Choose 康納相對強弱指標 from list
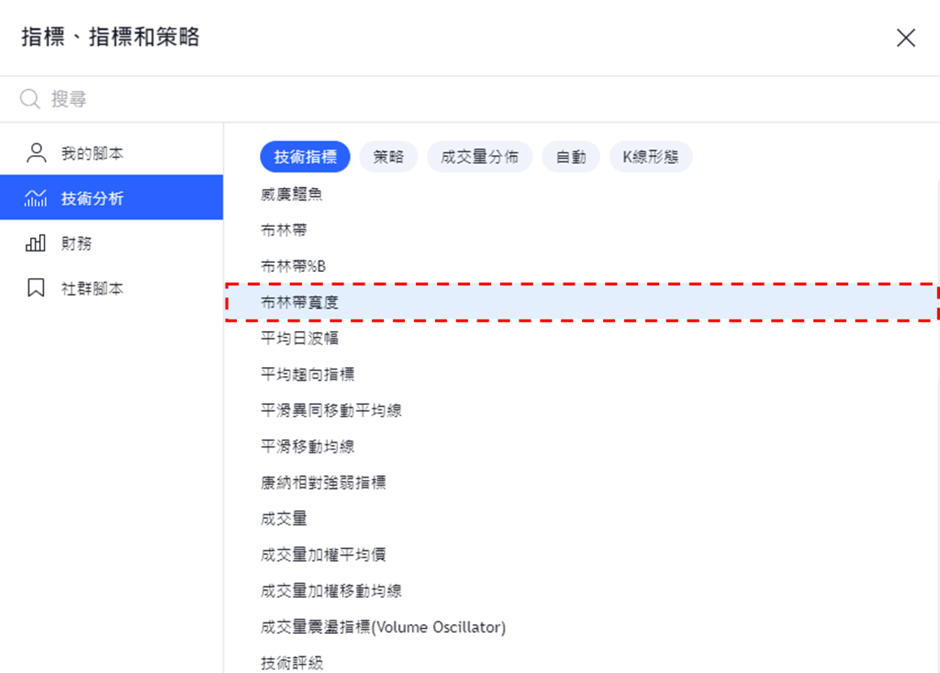 tap(582, 482)
